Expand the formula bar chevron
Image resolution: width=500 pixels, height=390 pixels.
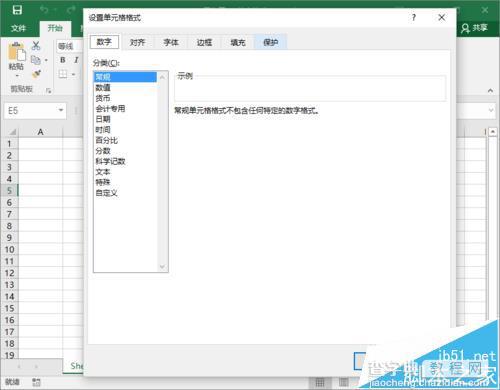[x=491, y=110]
